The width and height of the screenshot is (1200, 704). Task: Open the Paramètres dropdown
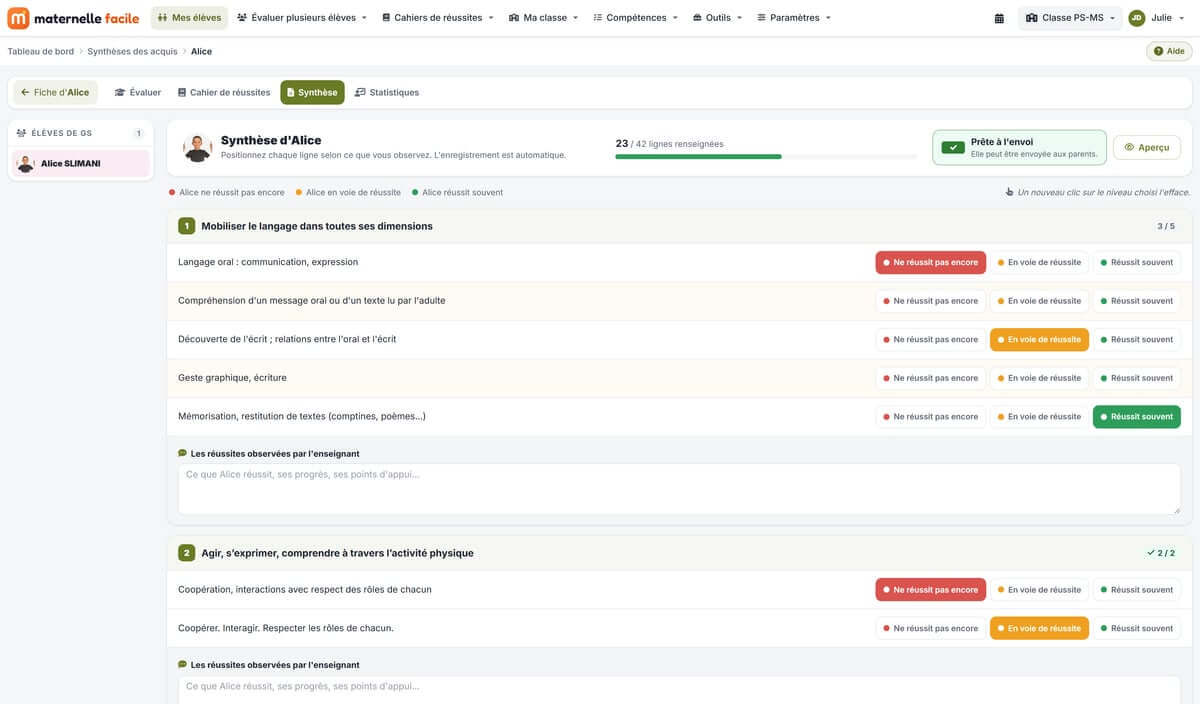pyautogui.click(x=794, y=18)
